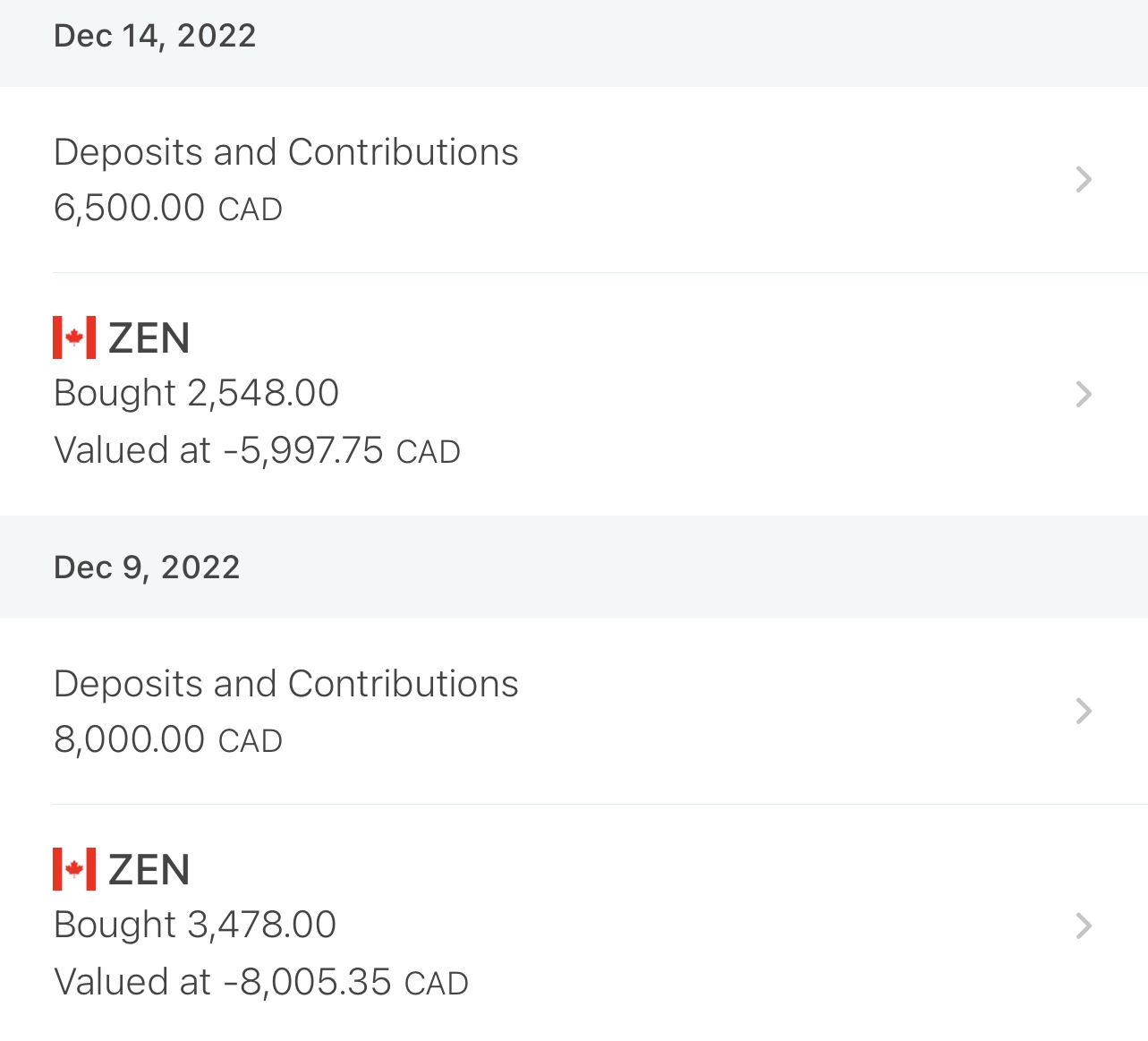Viewport: 1148px width, 1041px height.
Task: Open the Dec 9 chevron for the 8,000.00 deposit
Action: click(x=1084, y=712)
